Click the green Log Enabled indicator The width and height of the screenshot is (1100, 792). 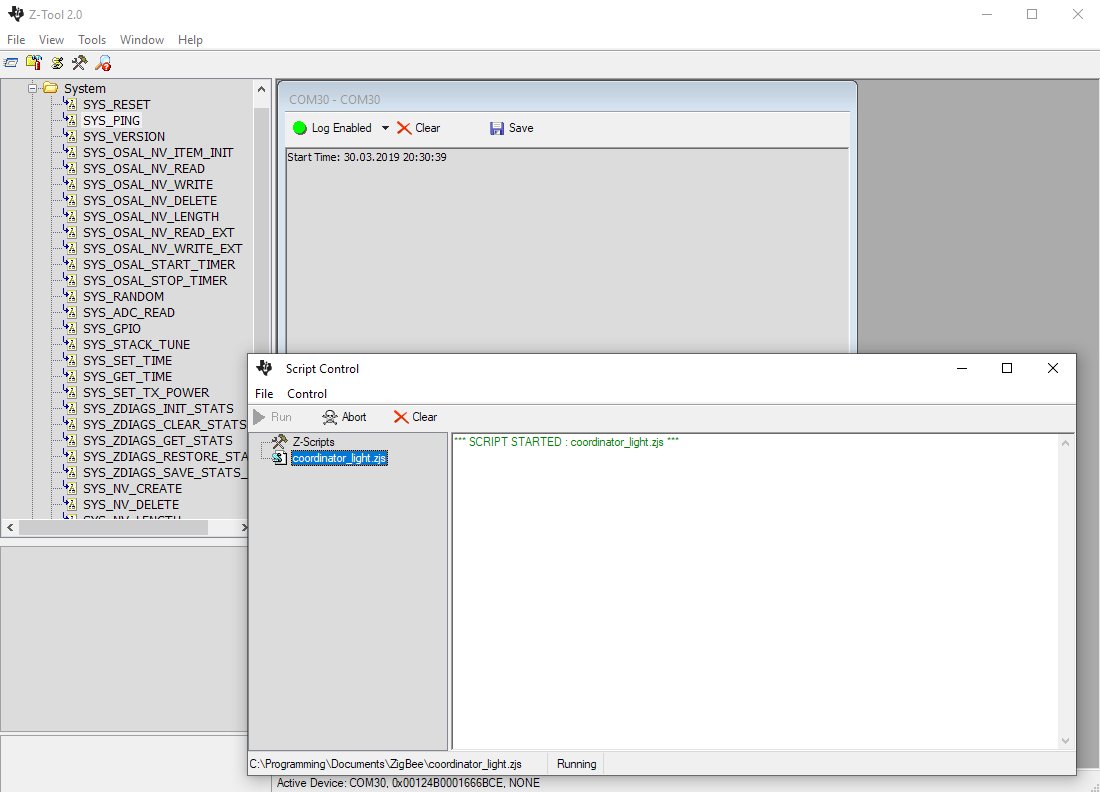click(x=300, y=128)
